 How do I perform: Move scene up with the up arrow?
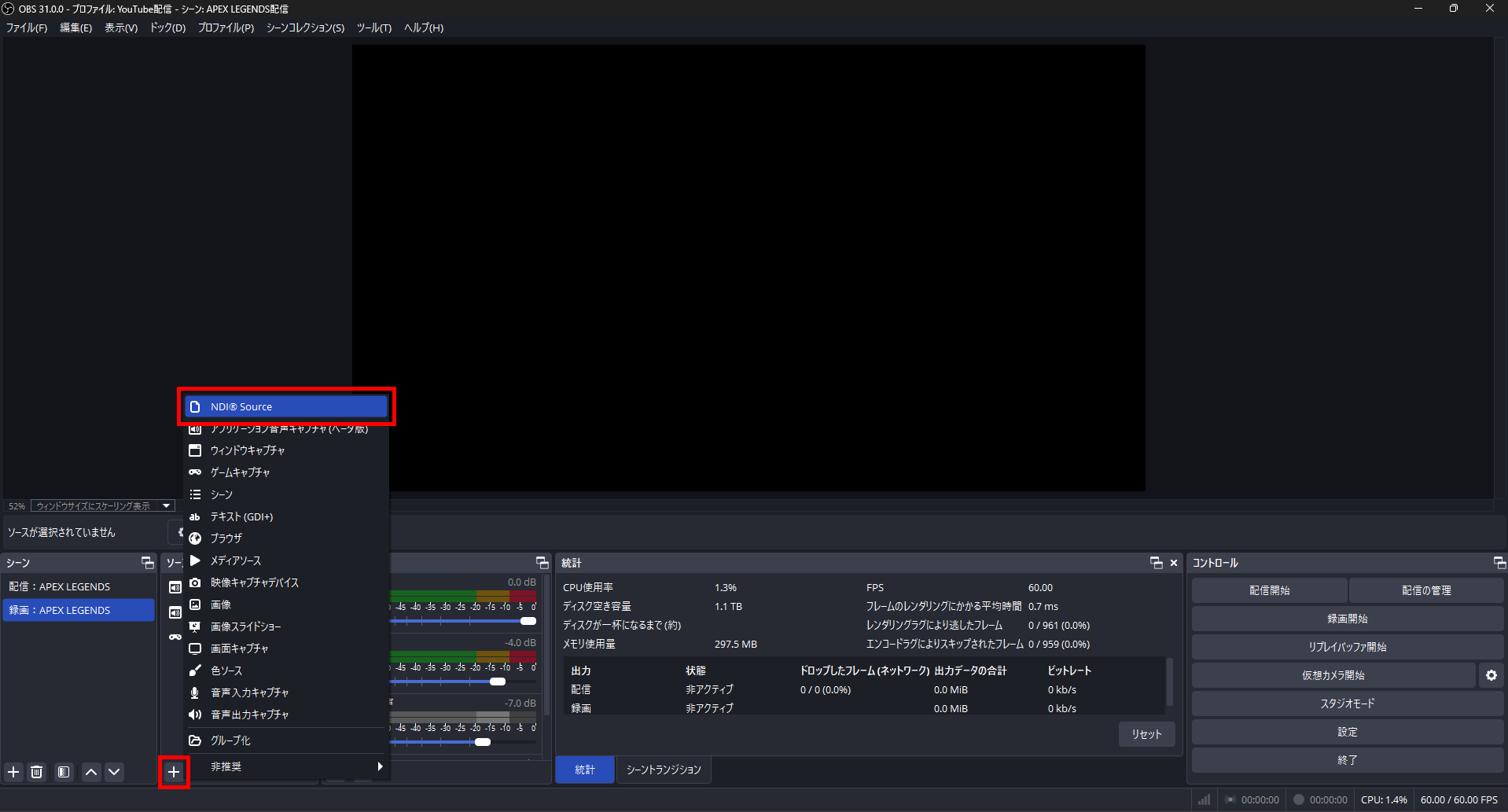(x=91, y=772)
